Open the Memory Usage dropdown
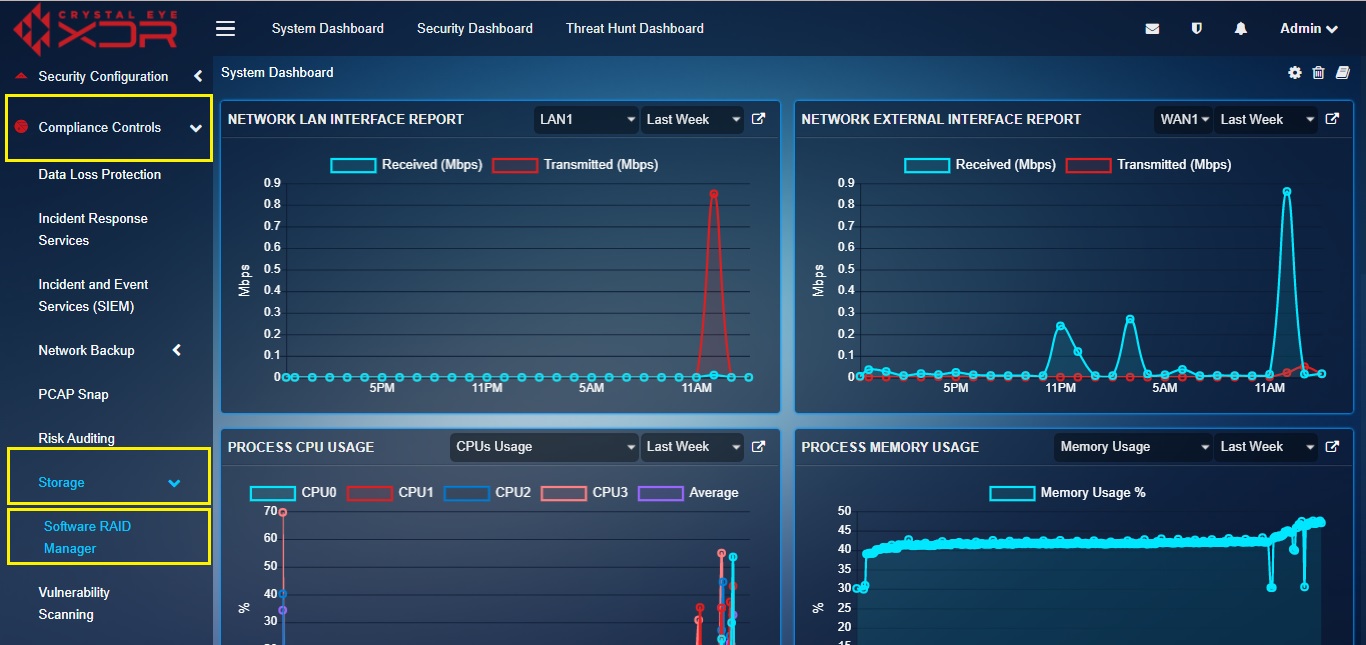 [x=1133, y=447]
